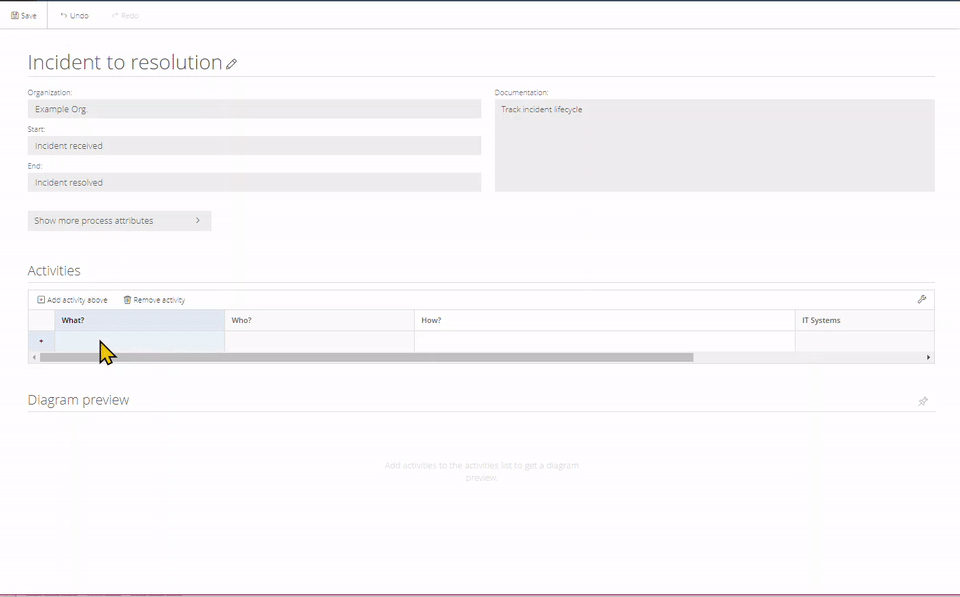The width and height of the screenshot is (960, 597).
Task: Select the first activity row marker
Action: click(x=41, y=341)
